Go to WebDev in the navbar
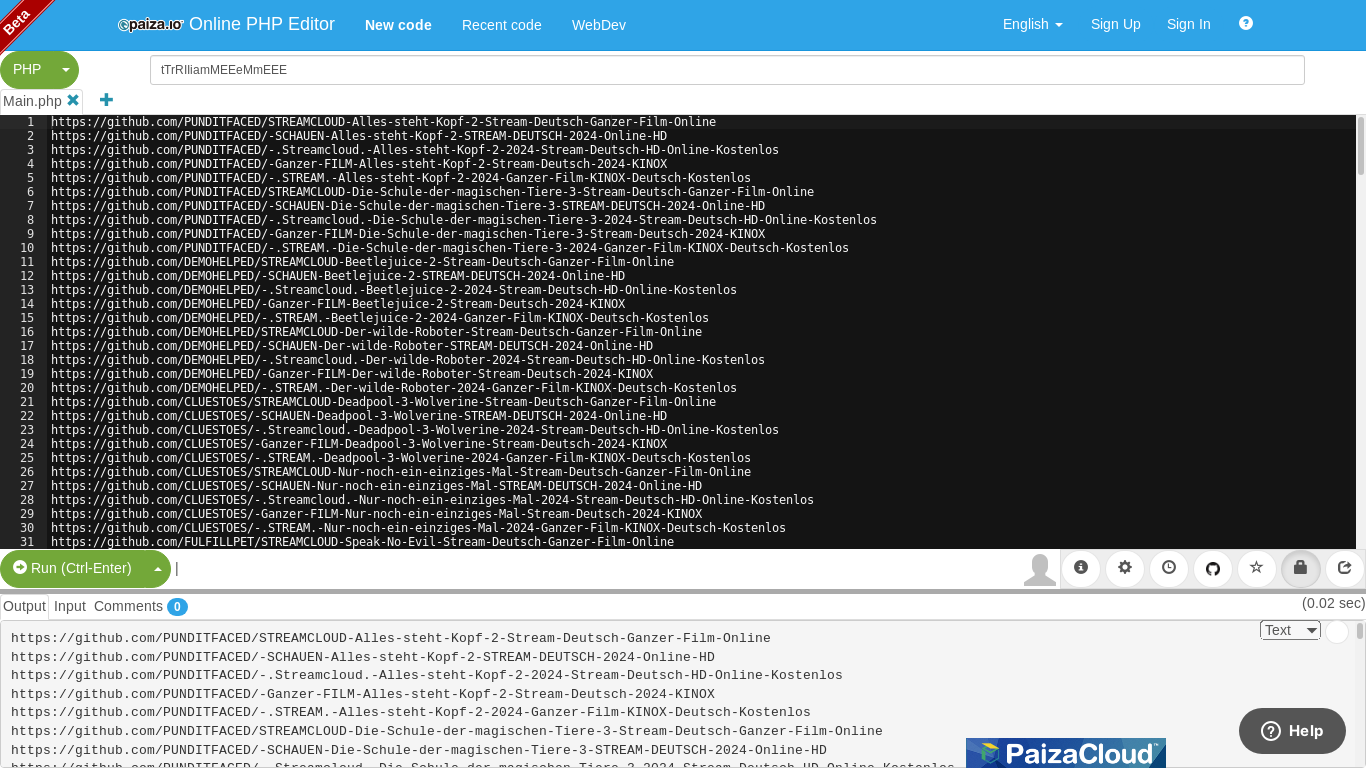The image size is (1366, 768). coord(599,25)
